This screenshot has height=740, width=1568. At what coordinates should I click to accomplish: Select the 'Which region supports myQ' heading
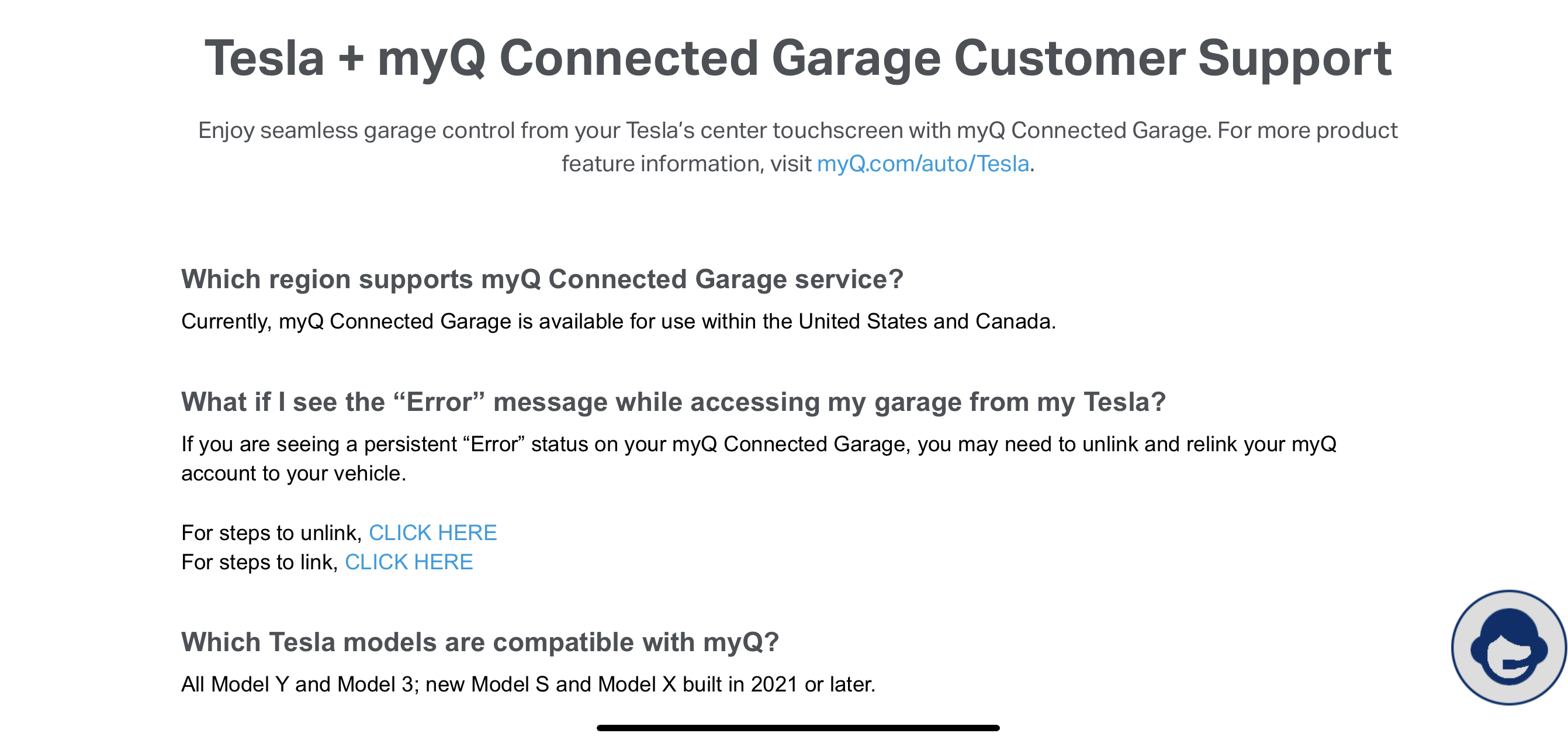pos(542,279)
